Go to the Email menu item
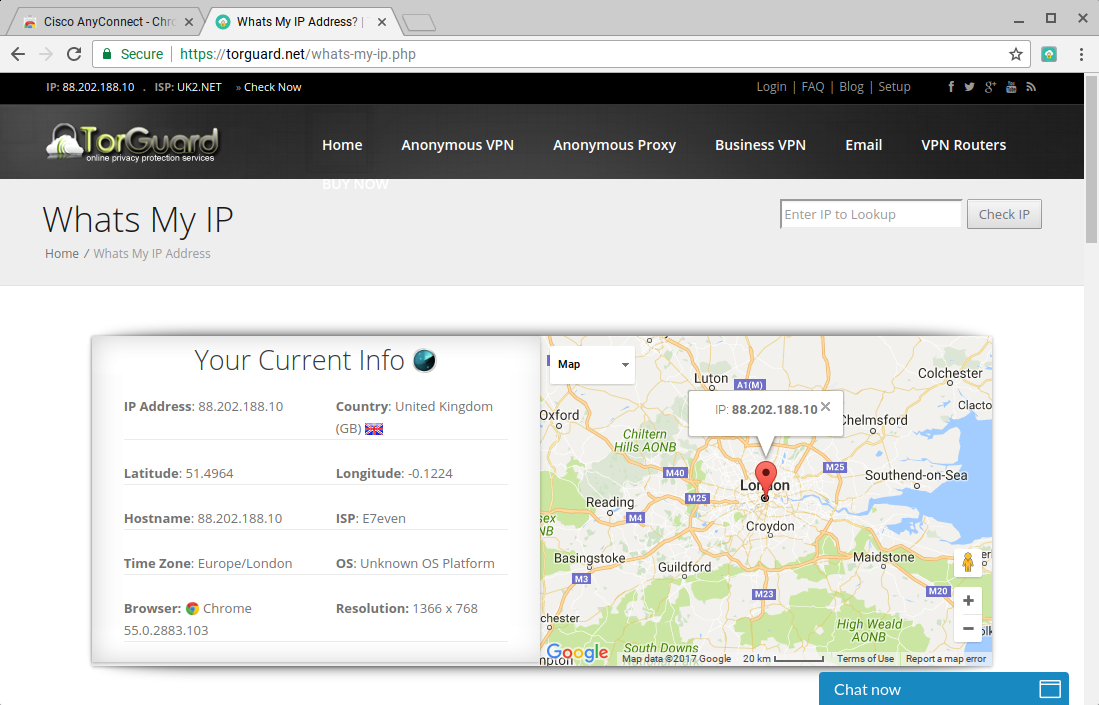1099x705 pixels. coord(864,145)
